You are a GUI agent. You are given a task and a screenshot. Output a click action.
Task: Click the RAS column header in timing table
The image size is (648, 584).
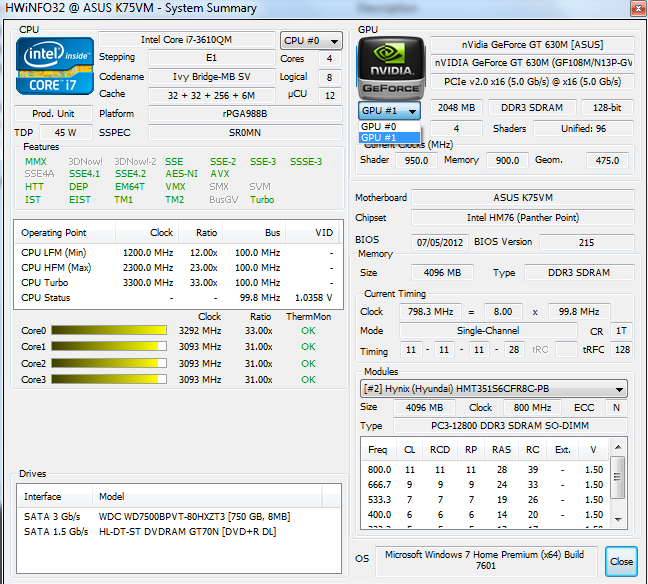[501, 450]
